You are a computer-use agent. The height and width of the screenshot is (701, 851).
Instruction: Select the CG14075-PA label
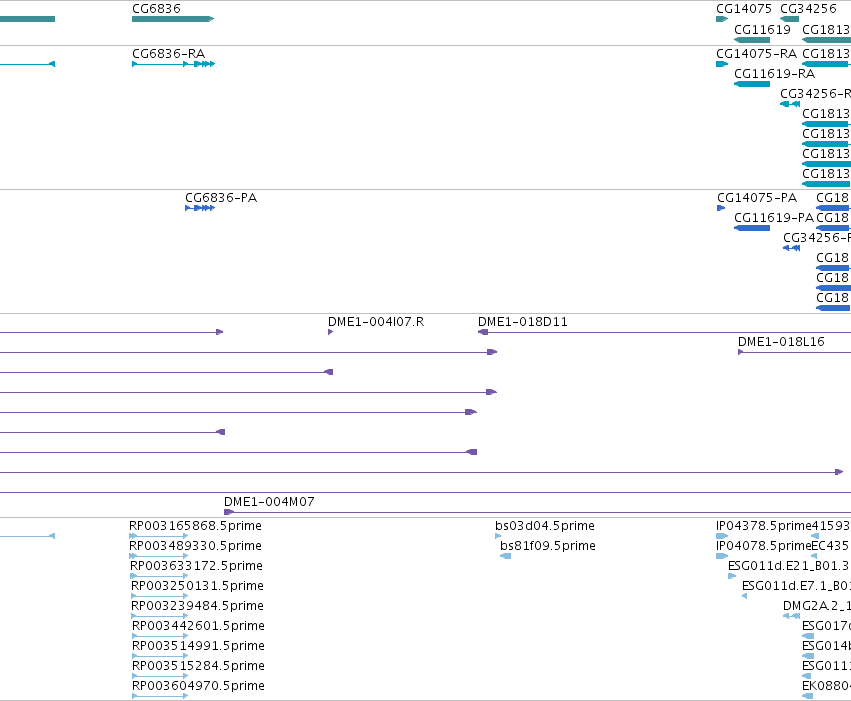757,198
